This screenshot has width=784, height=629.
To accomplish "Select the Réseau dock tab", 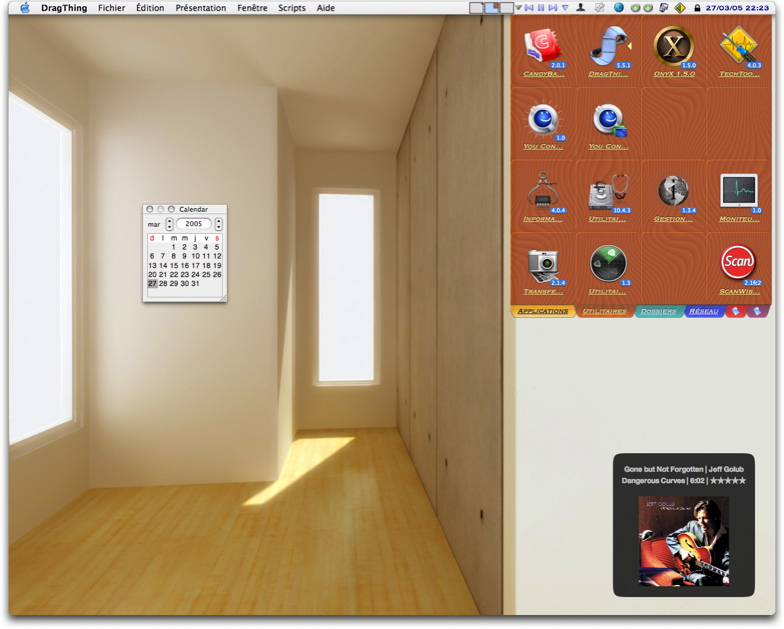I will tap(704, 312).
